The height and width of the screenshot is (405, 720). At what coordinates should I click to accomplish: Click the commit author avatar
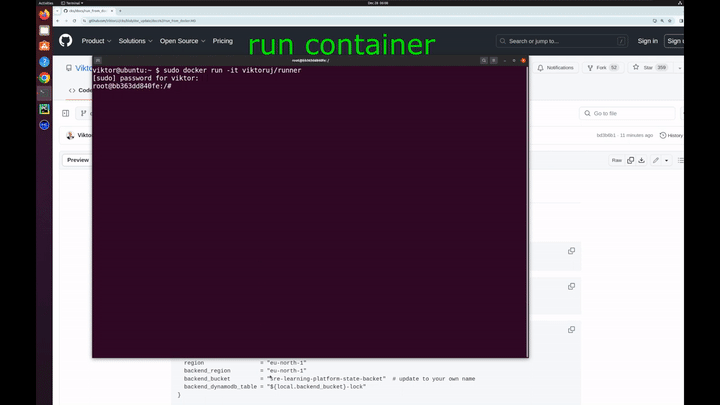(70, 135)
